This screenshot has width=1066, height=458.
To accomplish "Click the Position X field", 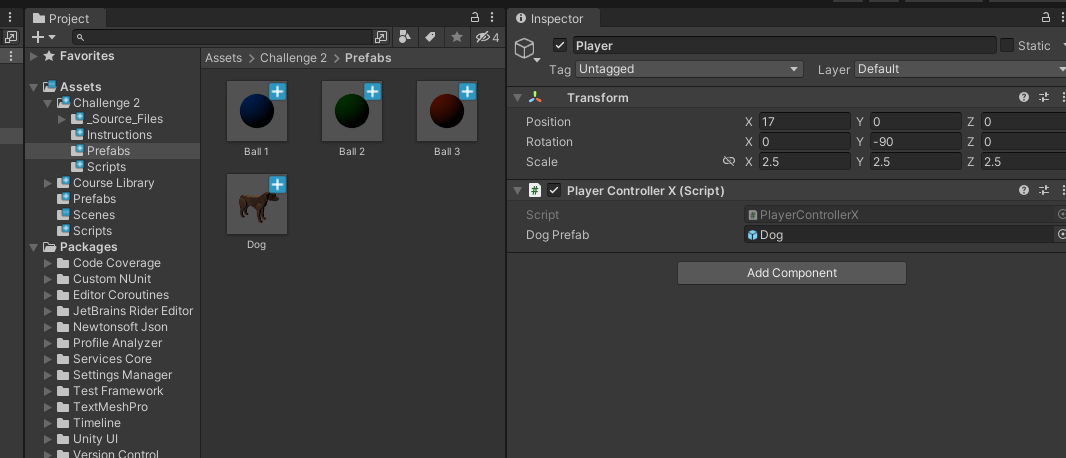I will coord(804,122).
